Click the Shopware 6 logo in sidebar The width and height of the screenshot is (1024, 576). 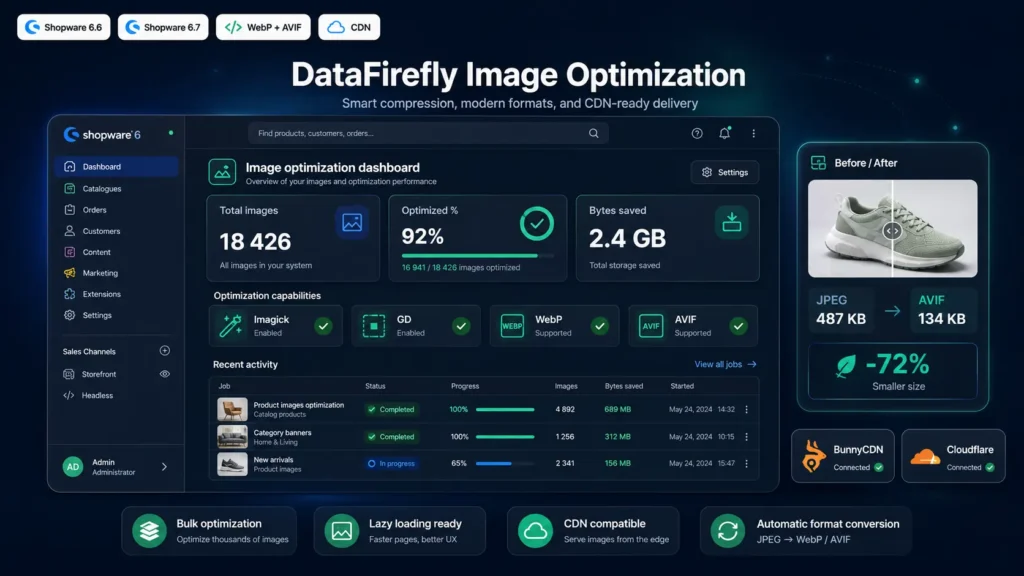102,135
